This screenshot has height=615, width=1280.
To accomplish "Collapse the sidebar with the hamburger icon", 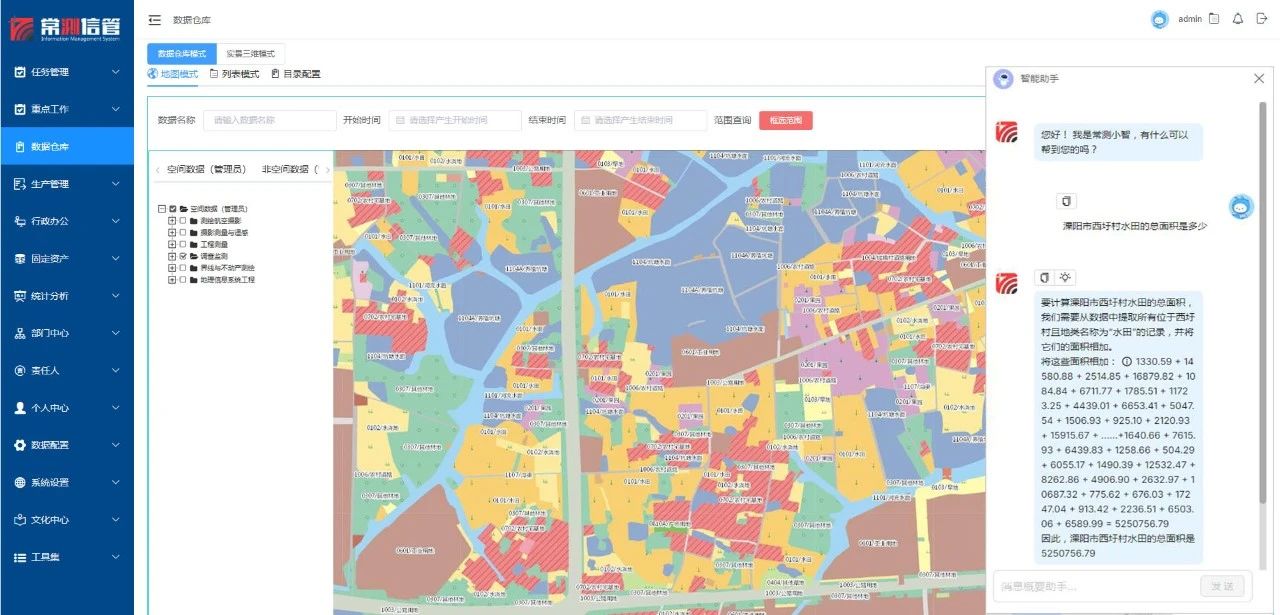I will pos(155,20).
